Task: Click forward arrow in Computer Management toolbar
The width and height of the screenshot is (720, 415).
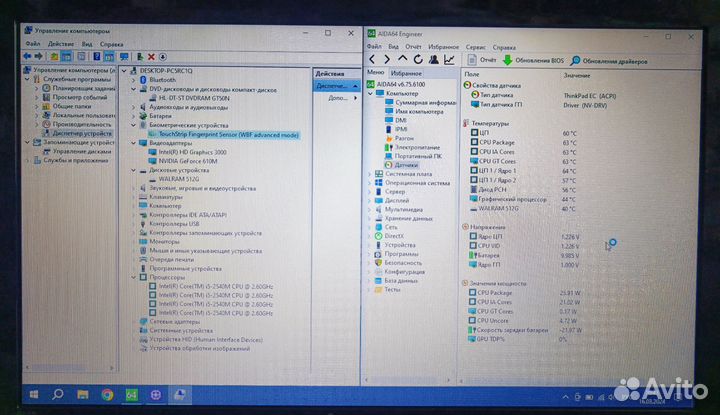Action: point(39,56)
